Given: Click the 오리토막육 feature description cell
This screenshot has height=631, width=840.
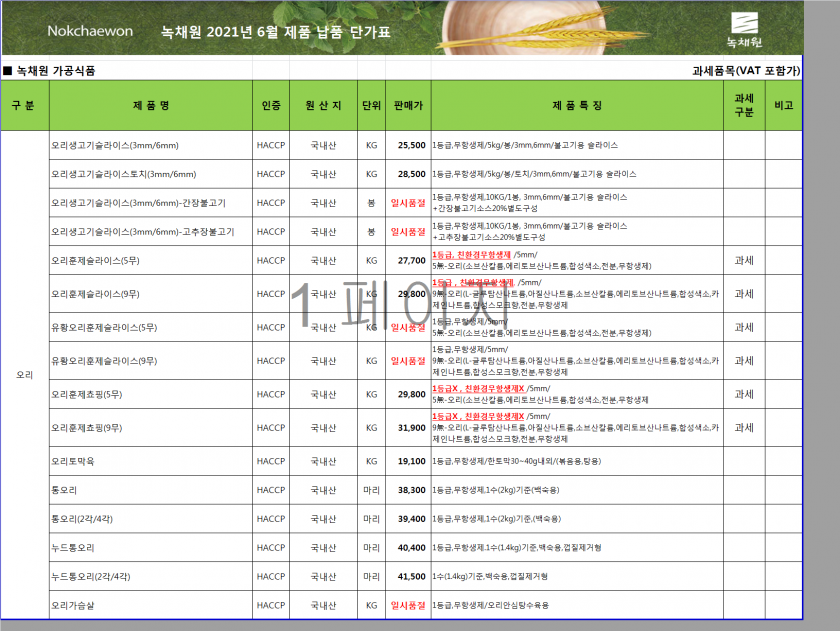Looking at the screenshot, I should point(577,461).
